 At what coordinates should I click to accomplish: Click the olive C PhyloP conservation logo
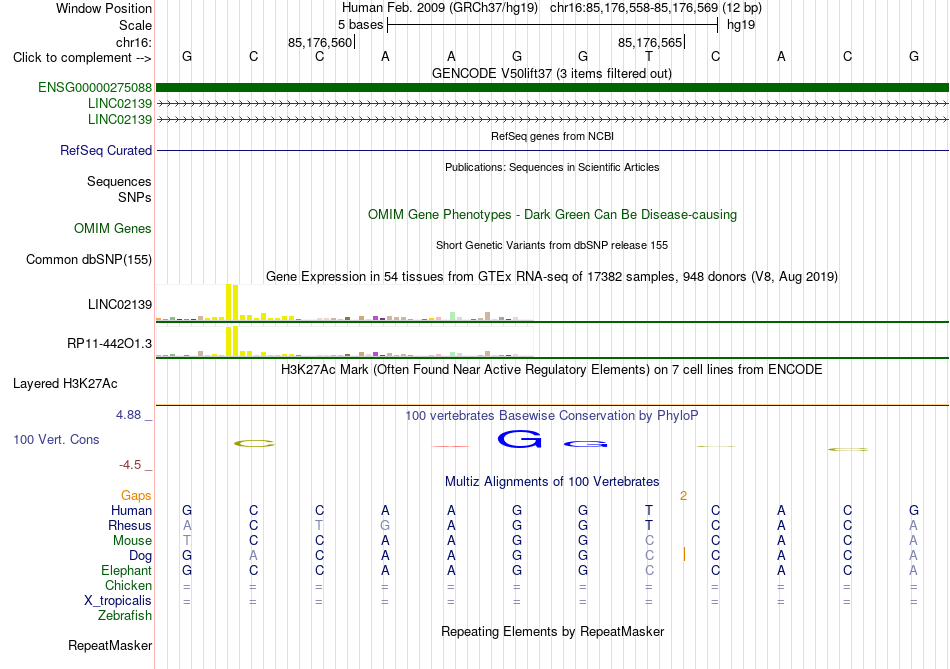(254, 444)
